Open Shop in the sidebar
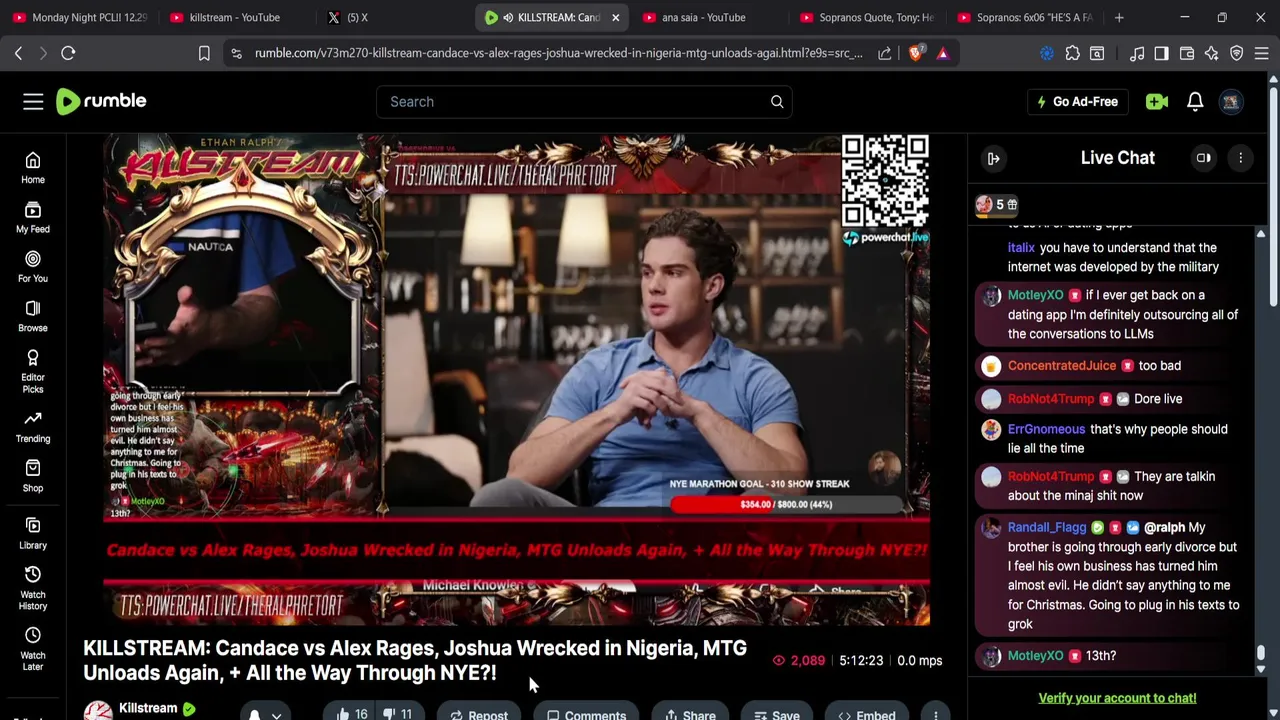 33,476
